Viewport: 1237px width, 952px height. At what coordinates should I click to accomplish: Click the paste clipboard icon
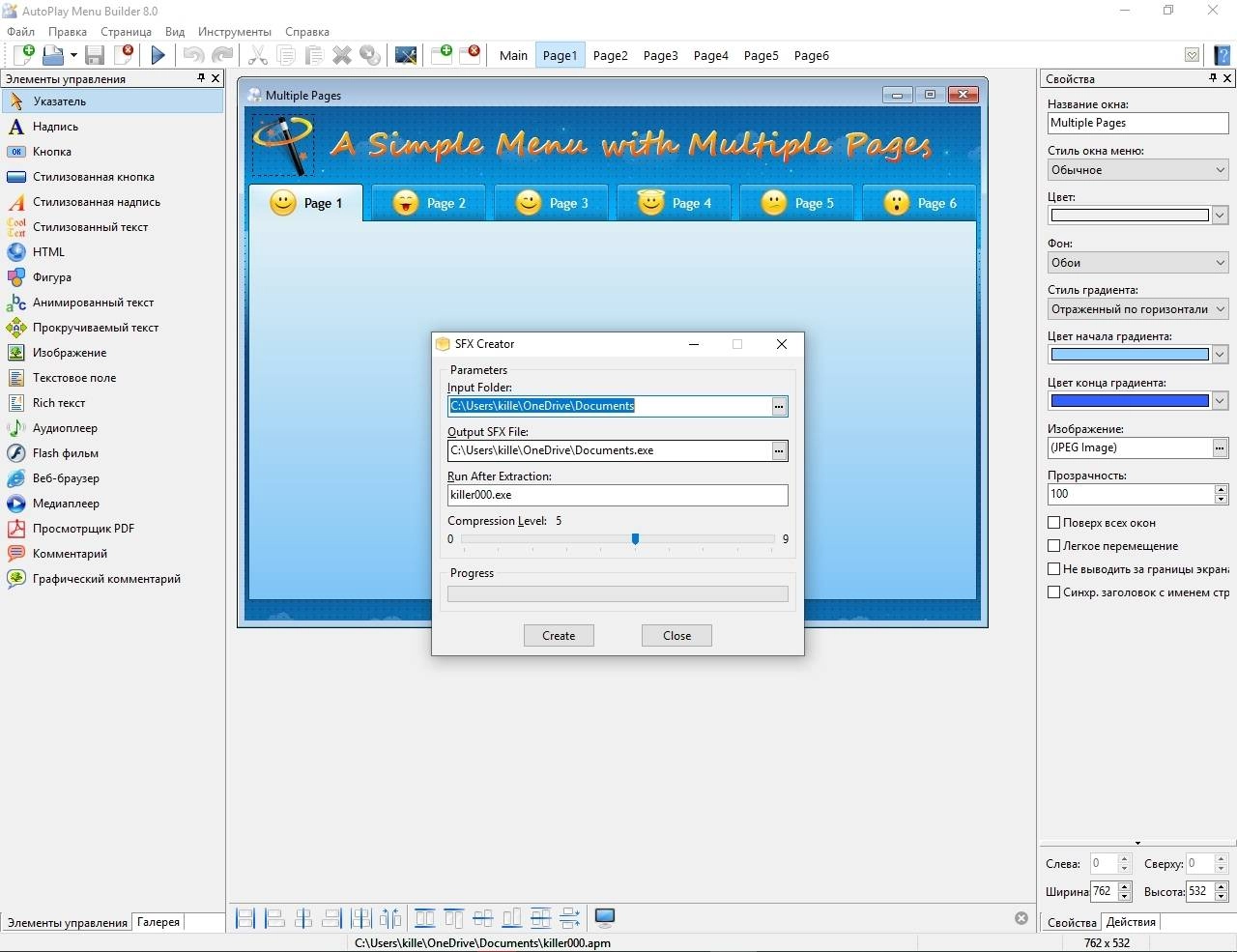tap(314, 55)
